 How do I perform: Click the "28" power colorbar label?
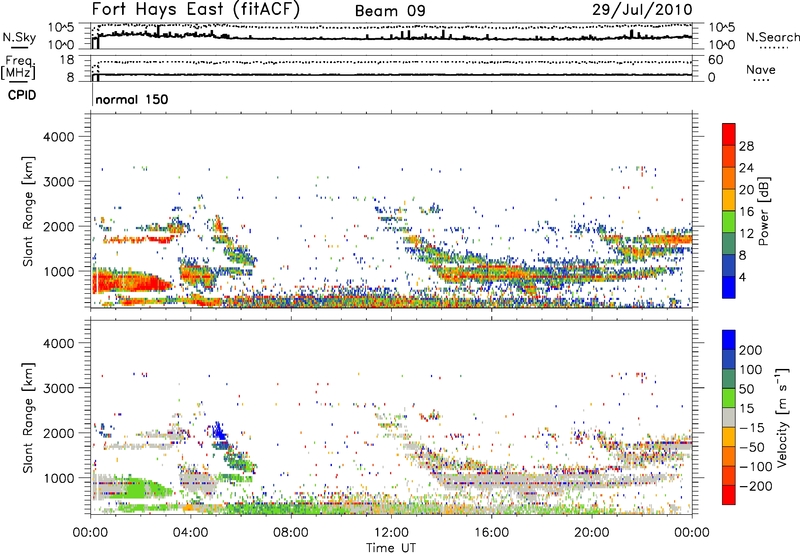[746, 146]
